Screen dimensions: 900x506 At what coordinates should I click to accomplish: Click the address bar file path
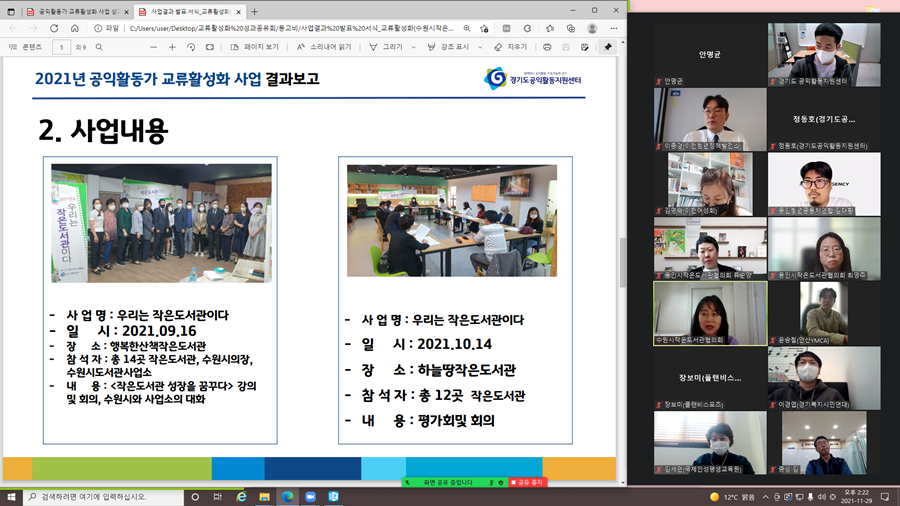292,28
